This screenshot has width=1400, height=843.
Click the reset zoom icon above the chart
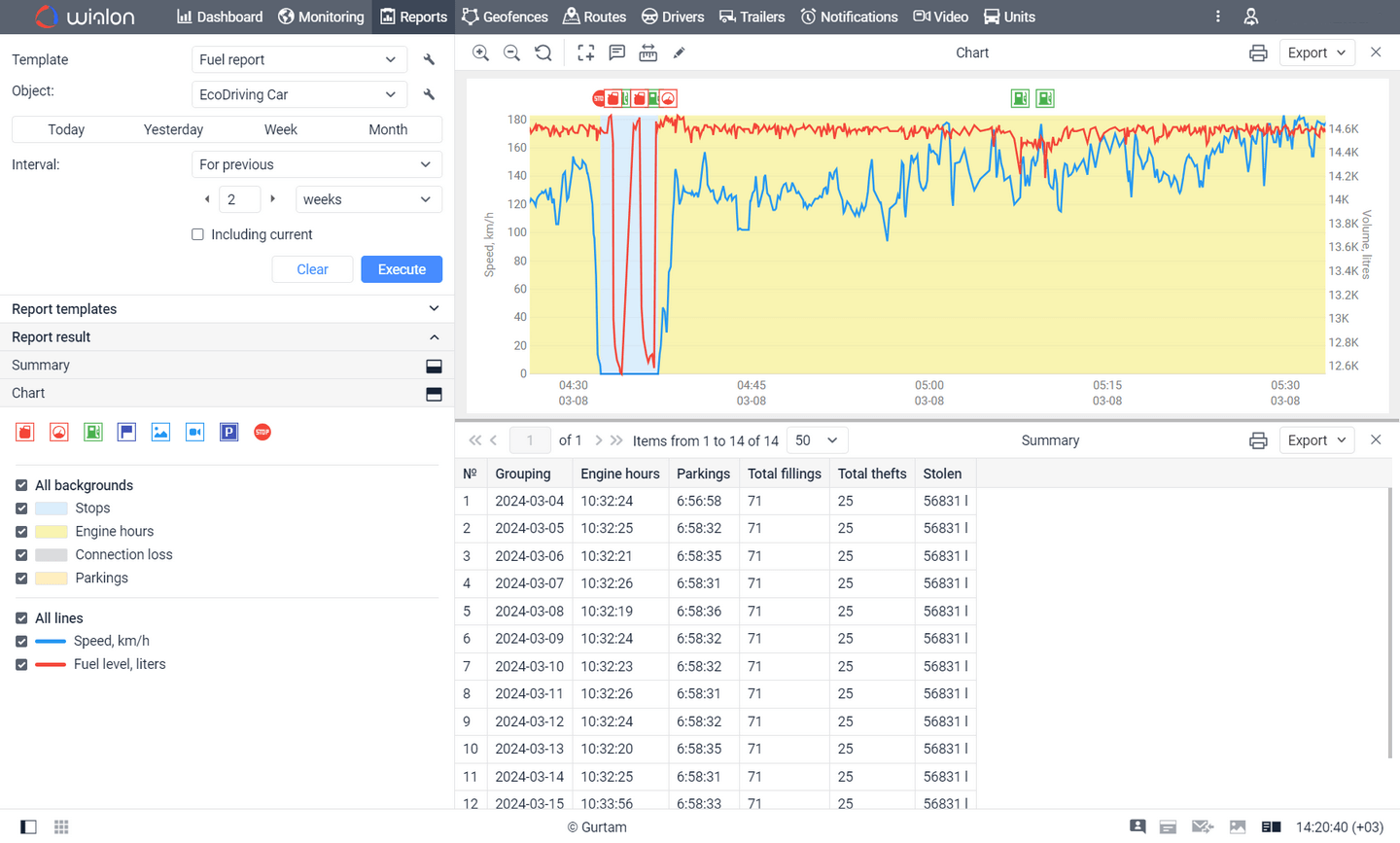tap(543, 53)
